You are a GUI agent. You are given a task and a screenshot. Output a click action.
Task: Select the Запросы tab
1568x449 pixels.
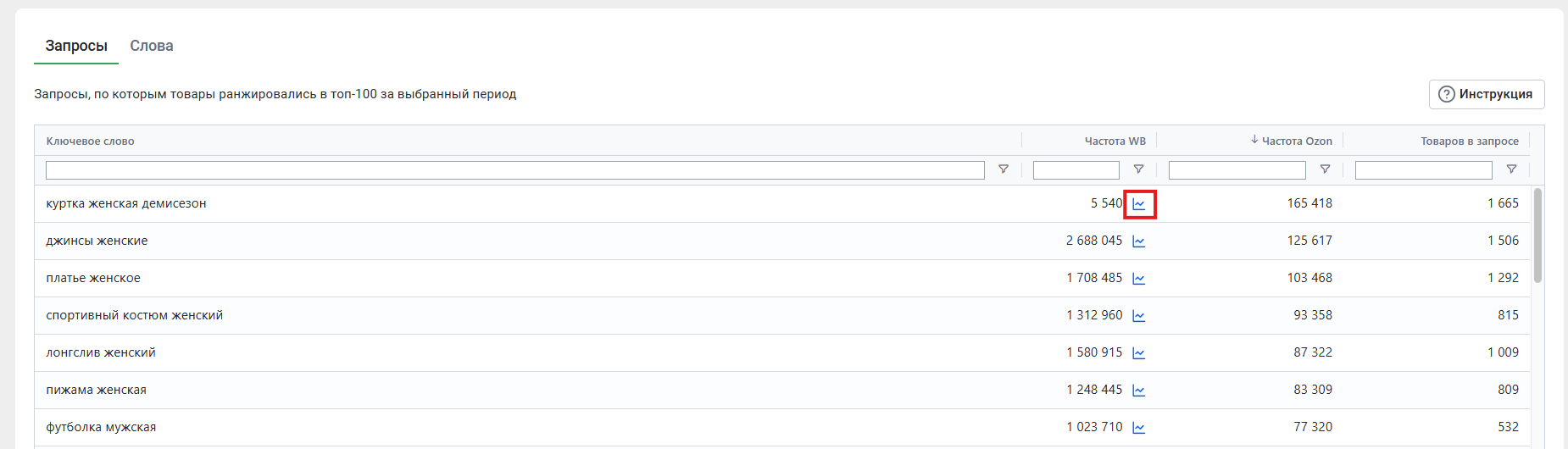tap(76, 46)
